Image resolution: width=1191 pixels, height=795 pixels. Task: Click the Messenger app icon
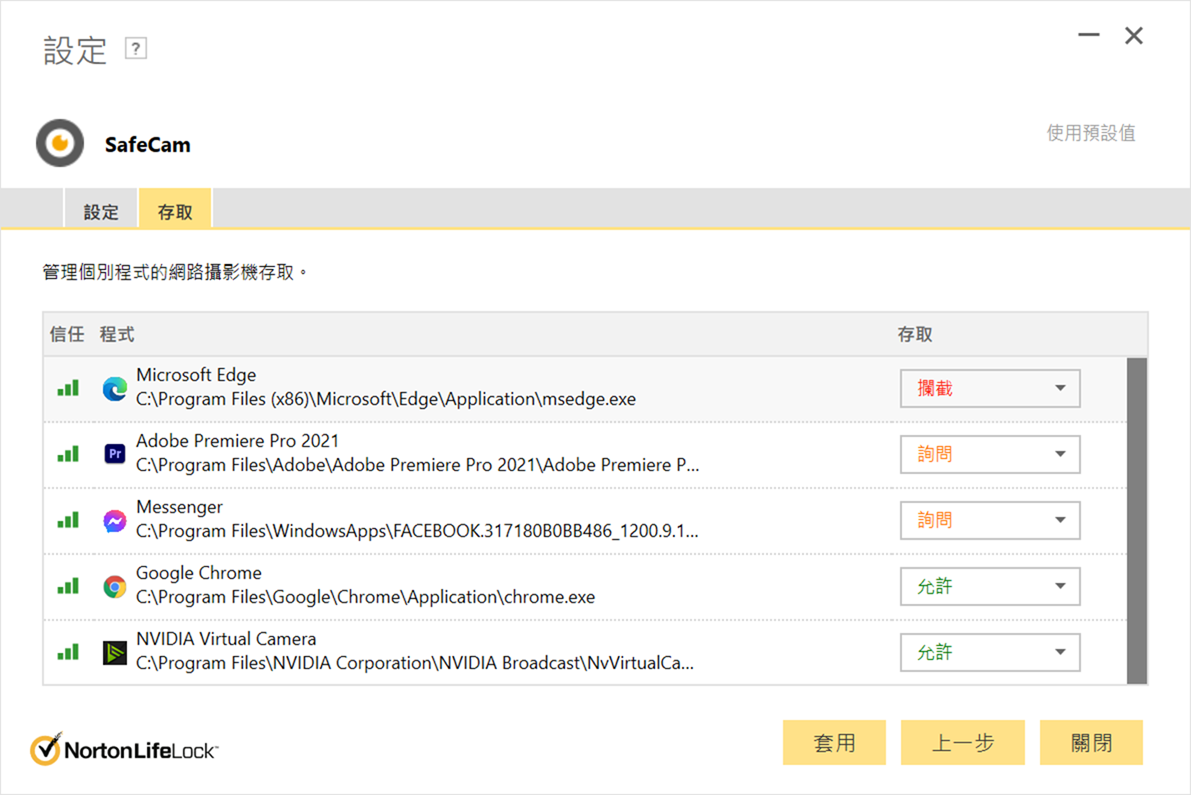point(115,520)
